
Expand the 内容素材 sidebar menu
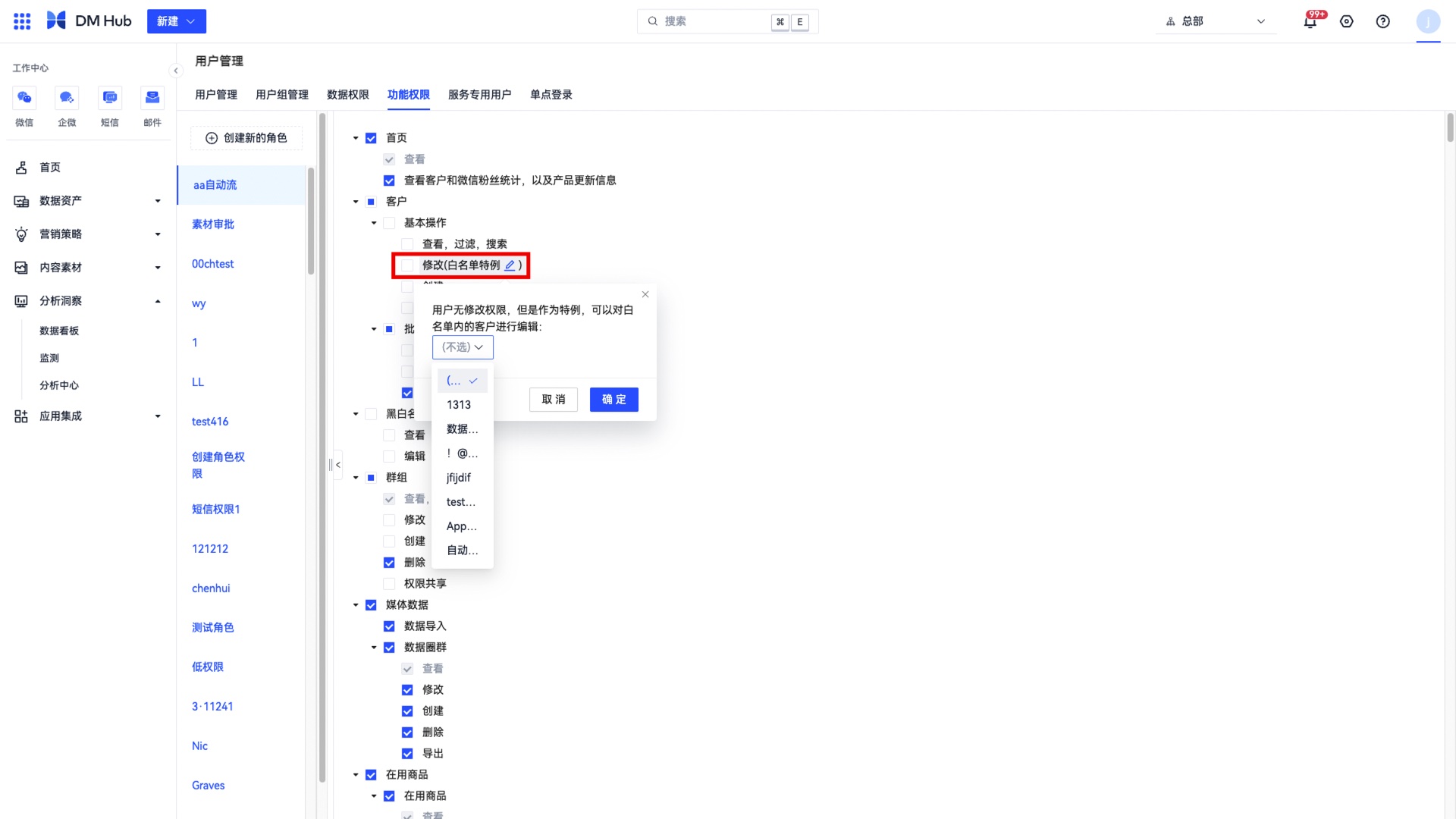coord(88,268)
